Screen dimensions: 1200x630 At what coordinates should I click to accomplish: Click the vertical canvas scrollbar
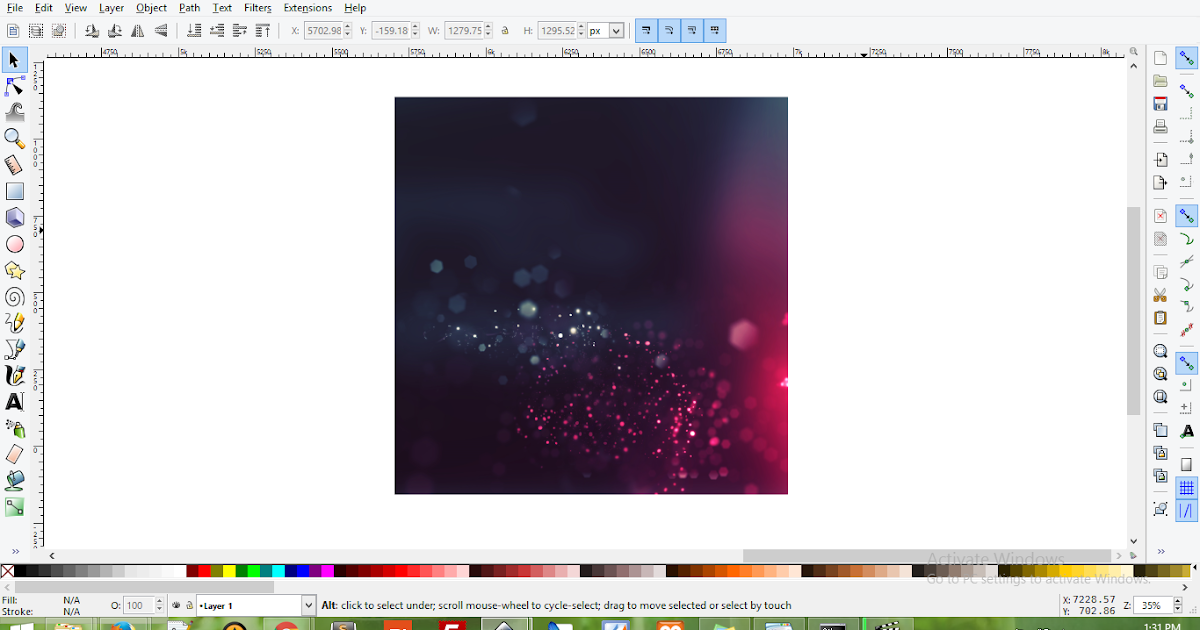pos(1133,311)
